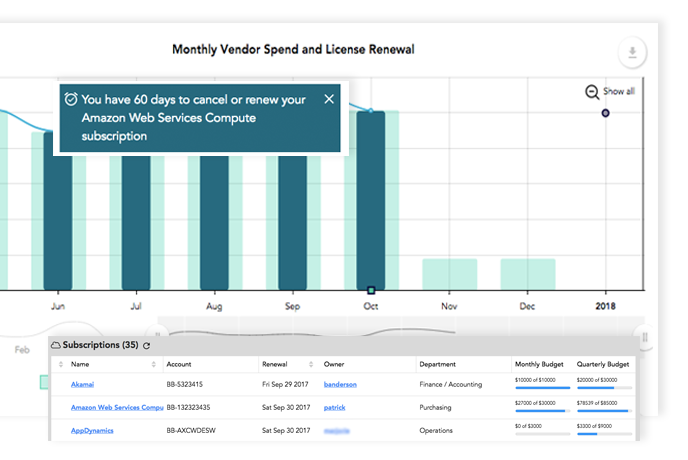Click the October square marker on axis

pos(371,290)
